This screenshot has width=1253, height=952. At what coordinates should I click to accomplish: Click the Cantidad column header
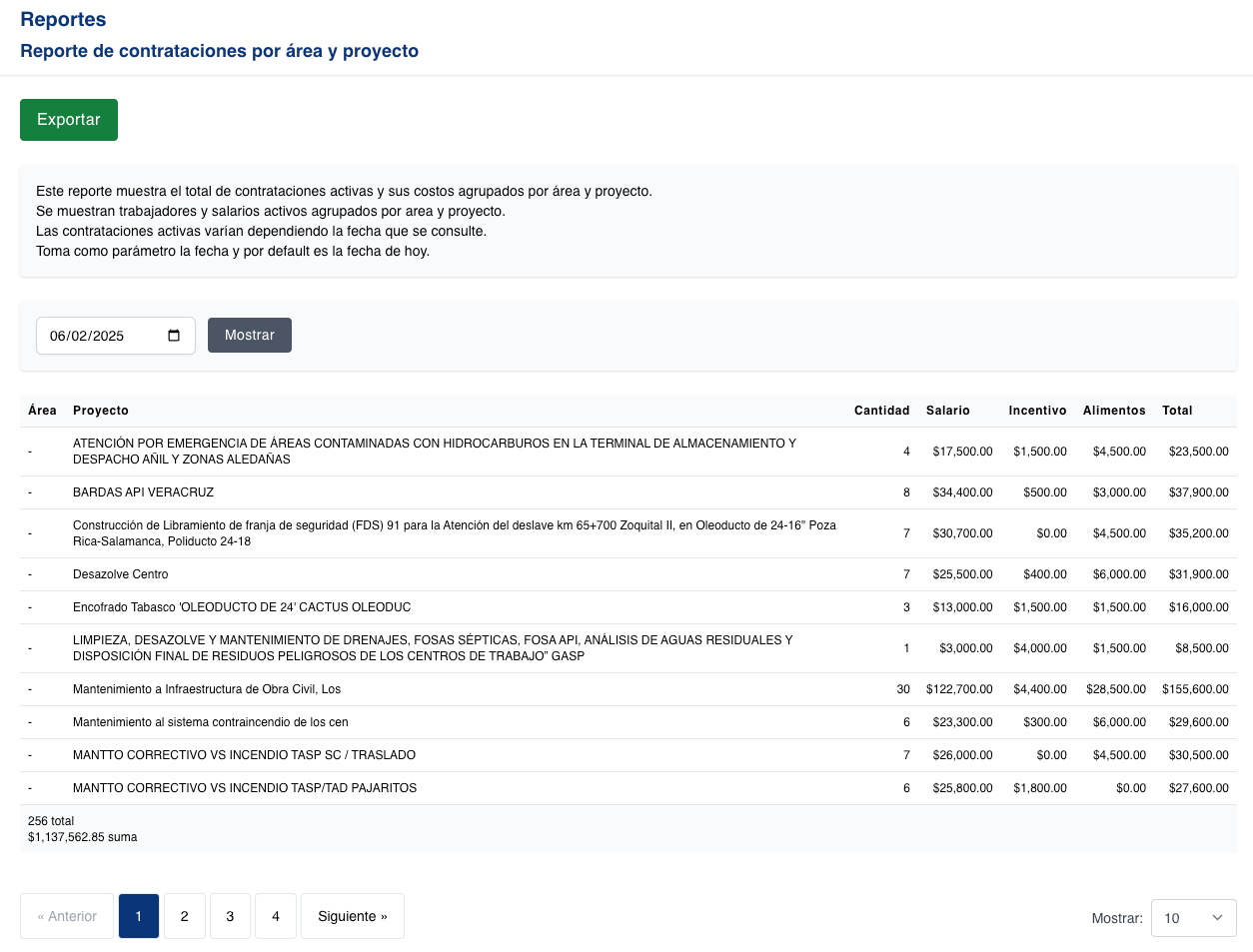click(x=882, y=411)
